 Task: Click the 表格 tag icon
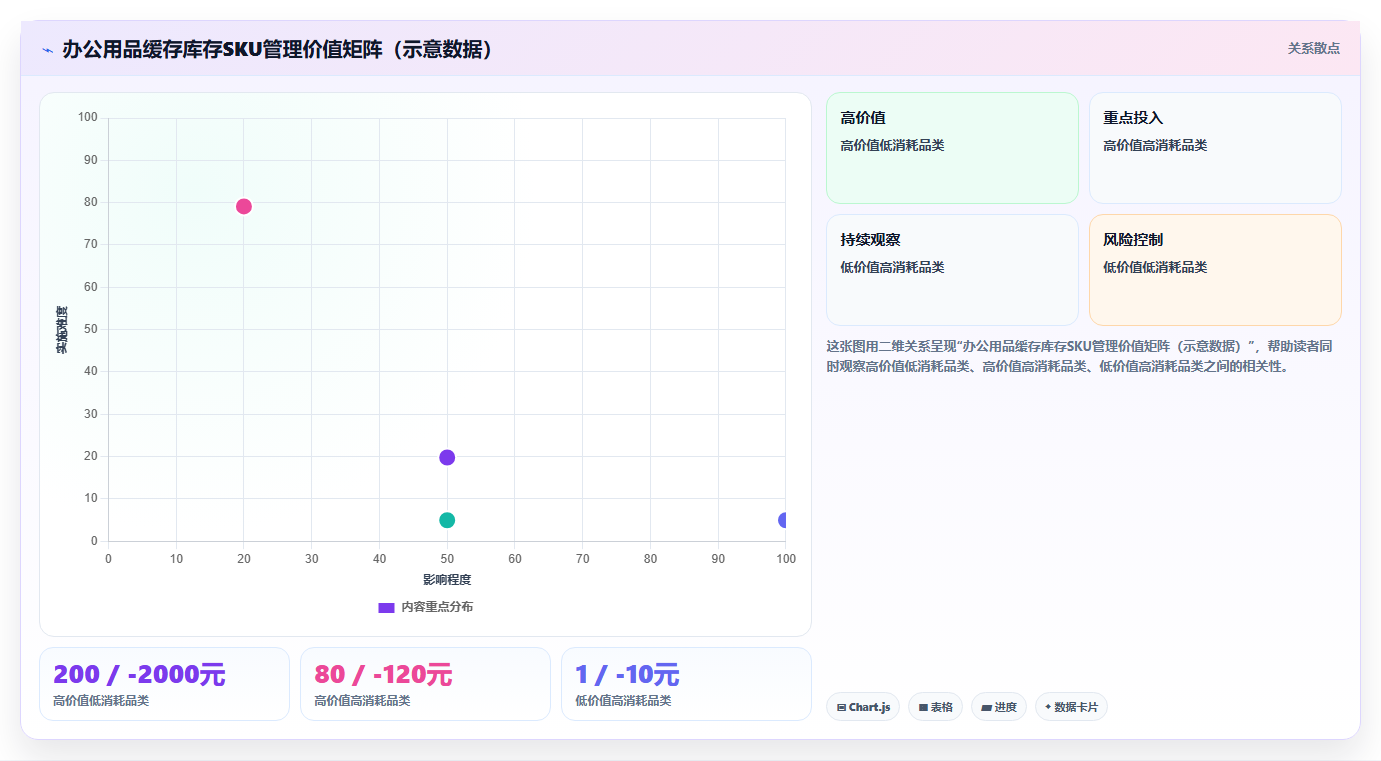coord(923,708)
